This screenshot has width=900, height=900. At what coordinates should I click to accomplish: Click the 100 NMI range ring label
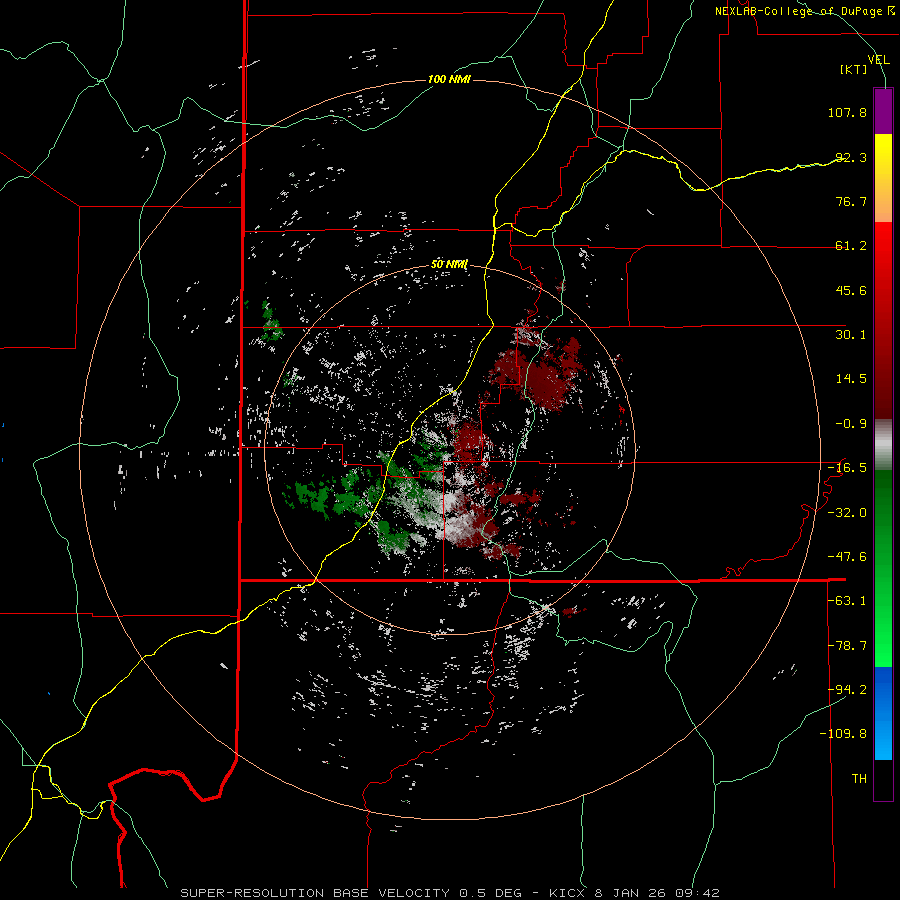(x=449, y=79)
